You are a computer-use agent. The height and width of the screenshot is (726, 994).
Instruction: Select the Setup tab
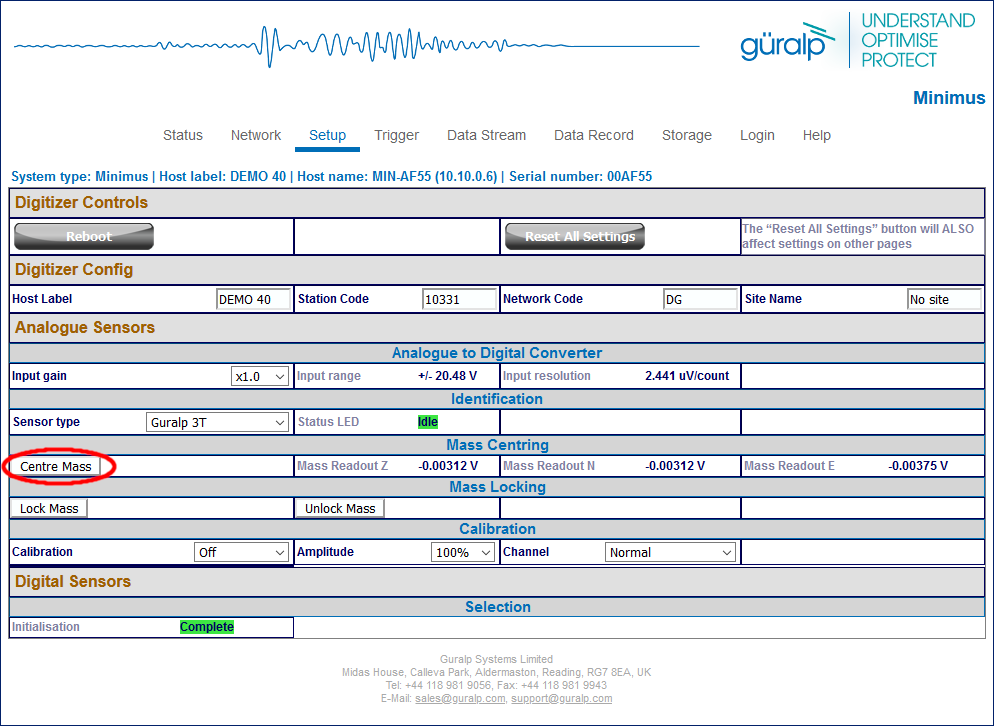(x=327, y=135)
